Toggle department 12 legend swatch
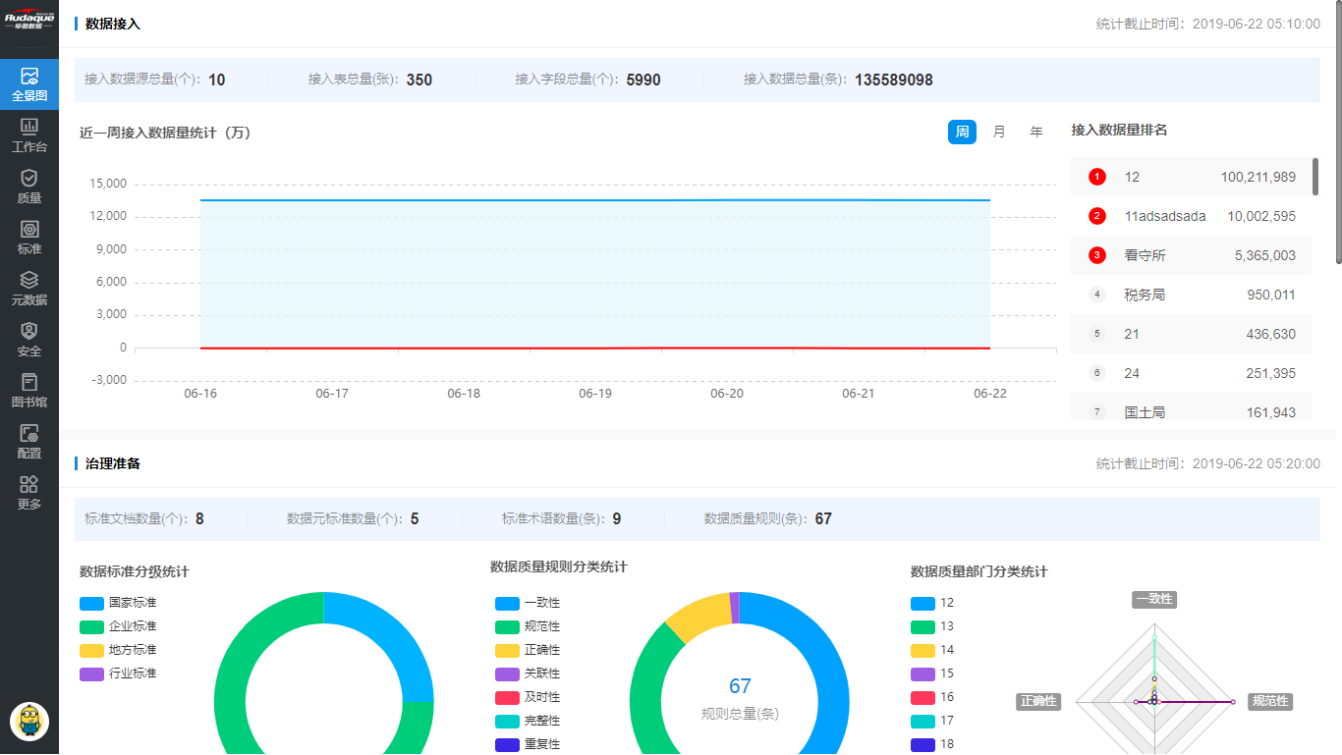Screen dimensions: 1342x755 923,603
